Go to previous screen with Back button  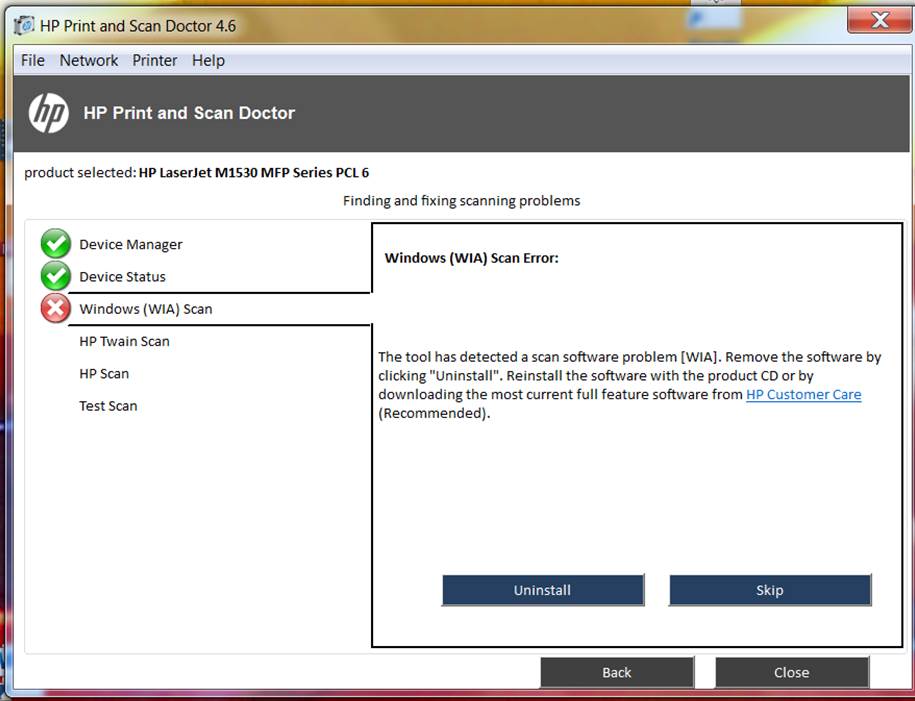point(617,672)
